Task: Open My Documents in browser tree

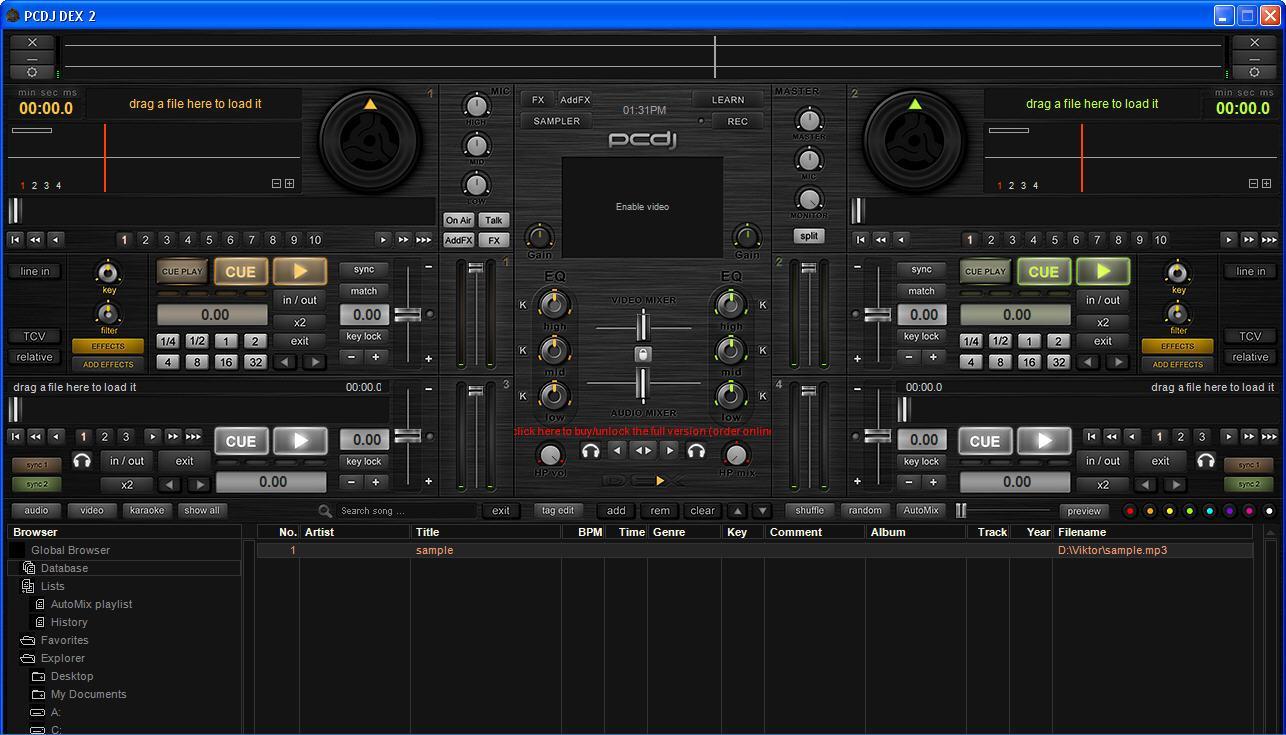Action: [89, 694]
